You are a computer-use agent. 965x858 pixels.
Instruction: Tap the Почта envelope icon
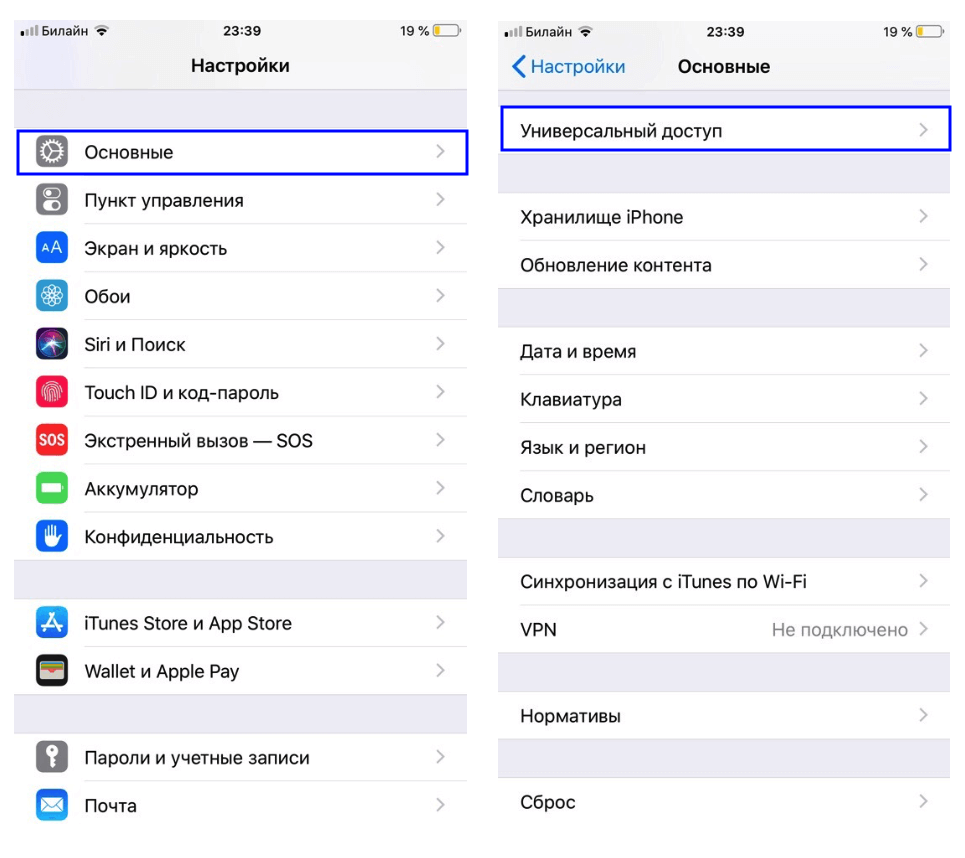pyautogui.click(x=52, y=804)
